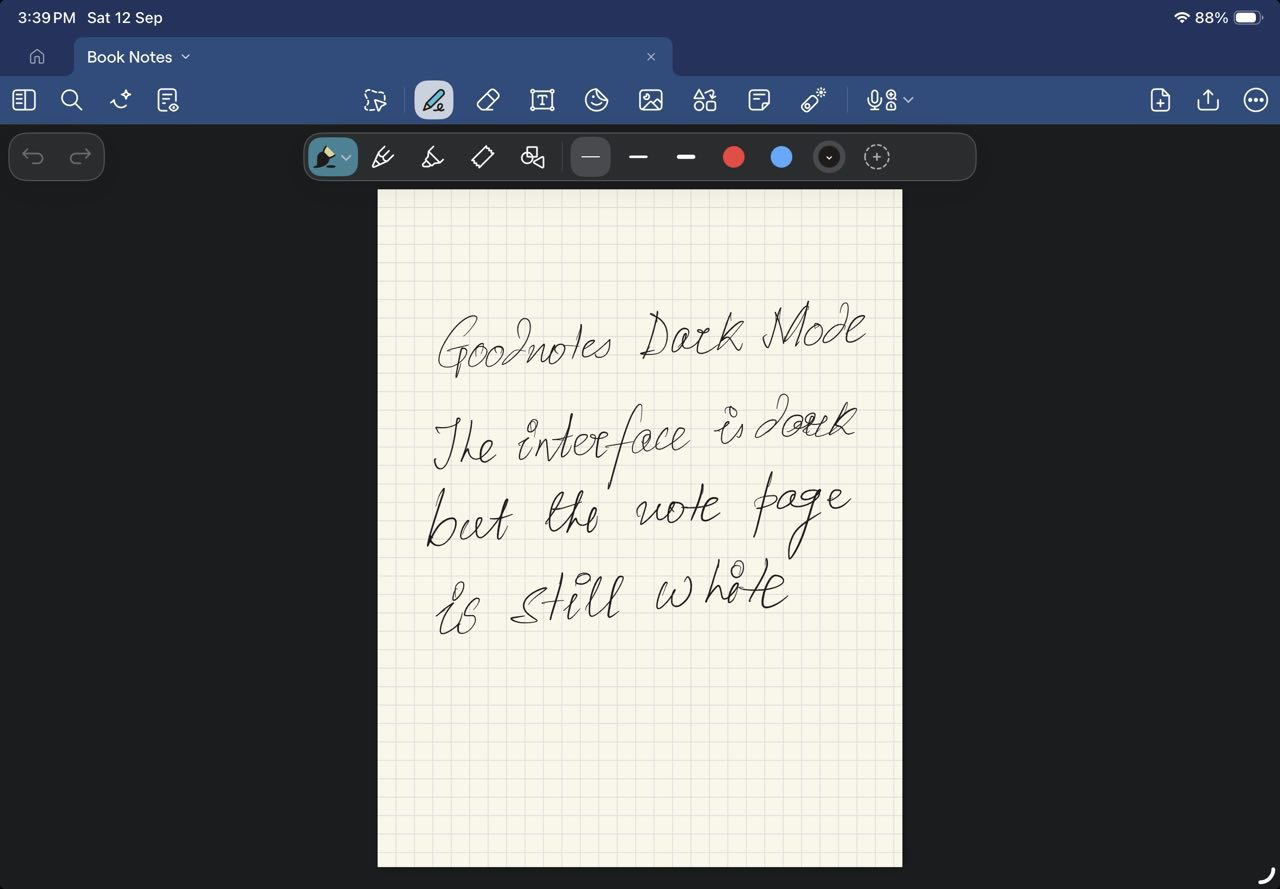Select the thinnest stroke width

(590, 157)
